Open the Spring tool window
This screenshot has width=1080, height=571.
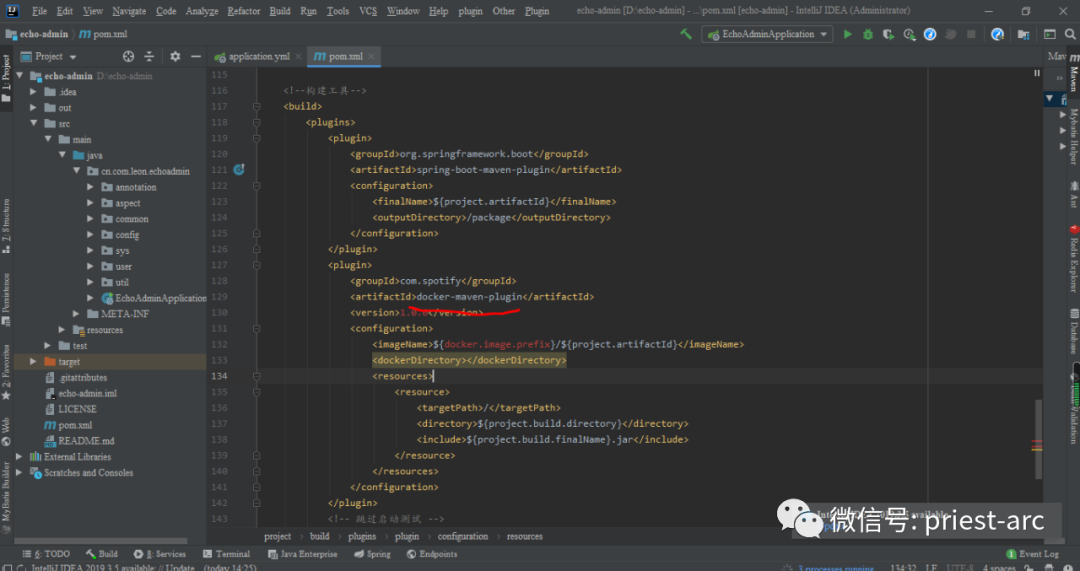pyautogui.click(x=372, y=554)
